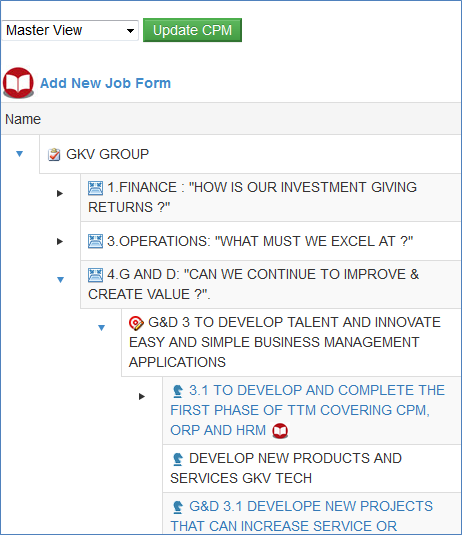This screenshot has width=462, height=535.
Task: Click the red book icon beside Add New Job Form
Action: click(18, 83)
